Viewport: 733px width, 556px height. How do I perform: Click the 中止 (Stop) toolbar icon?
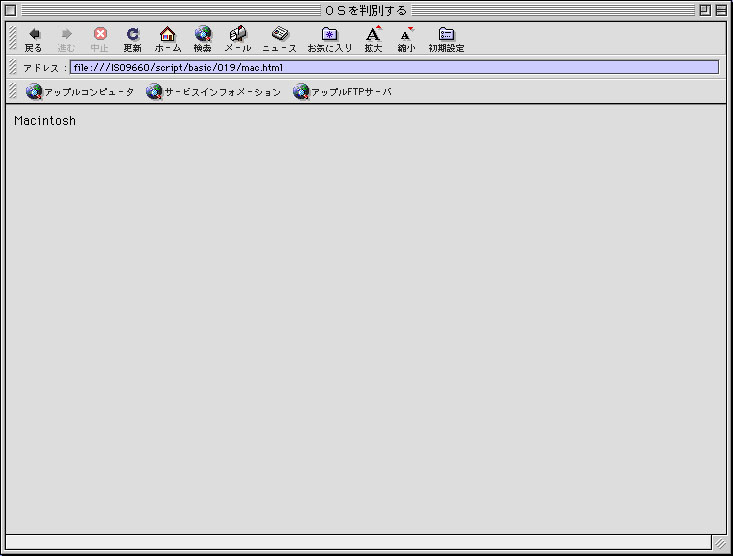point(100,34)
